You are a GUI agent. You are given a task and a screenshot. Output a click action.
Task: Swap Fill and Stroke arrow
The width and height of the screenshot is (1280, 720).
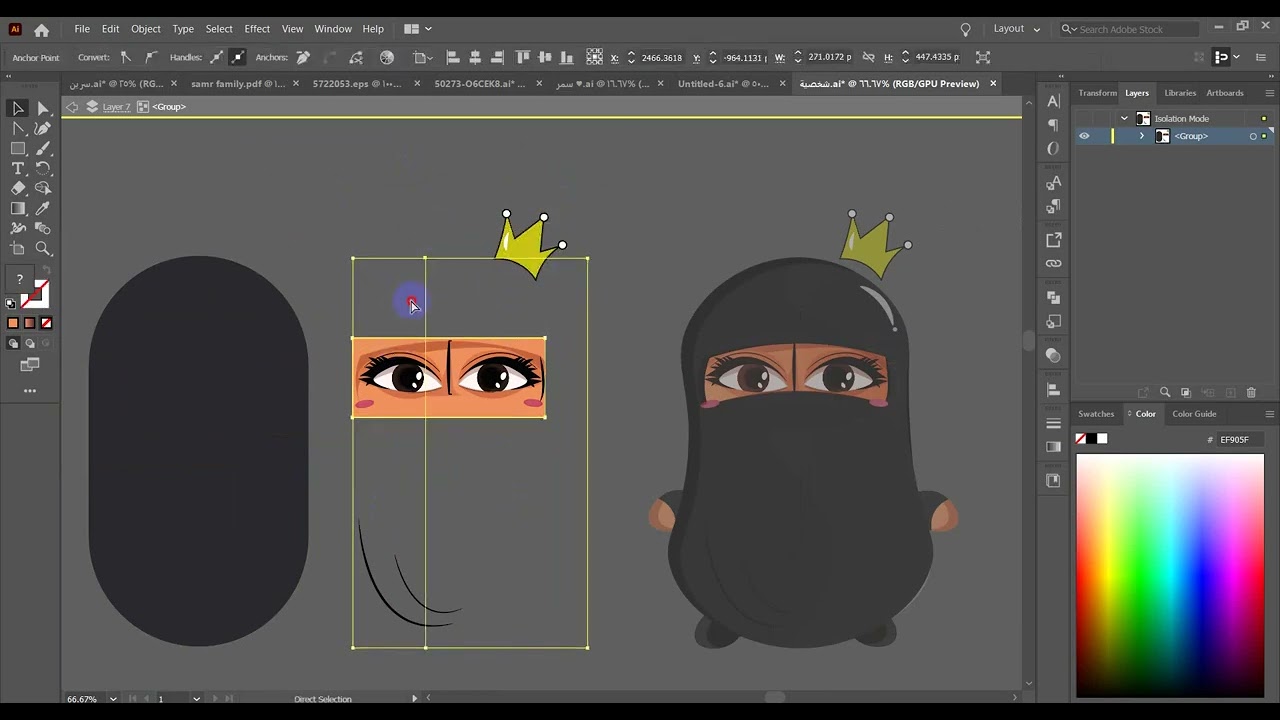click(45, 272)
